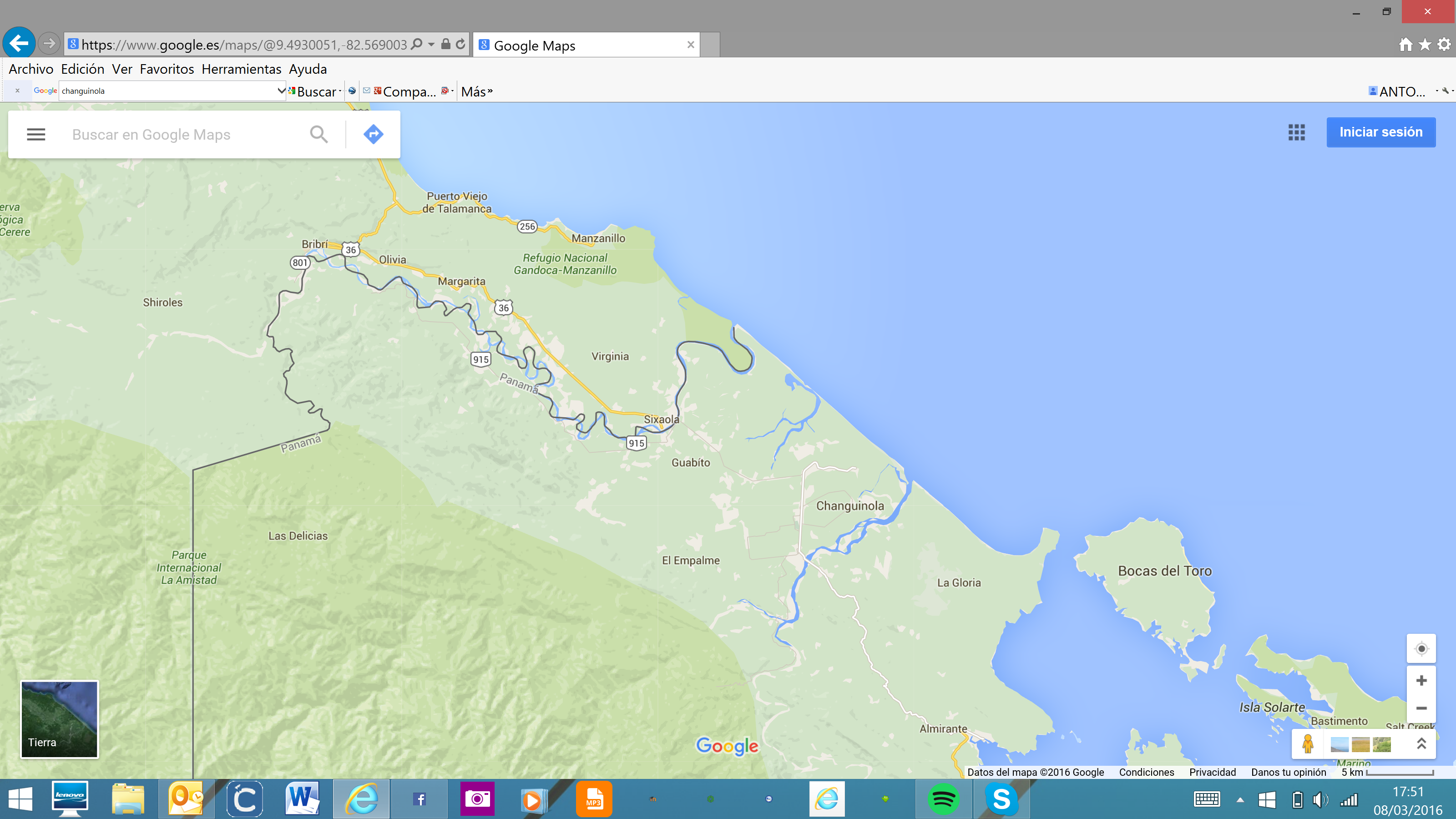Viewport: 1456px width, 819px height.
Task: Click the security lock icon
Action: pos(445,44)
